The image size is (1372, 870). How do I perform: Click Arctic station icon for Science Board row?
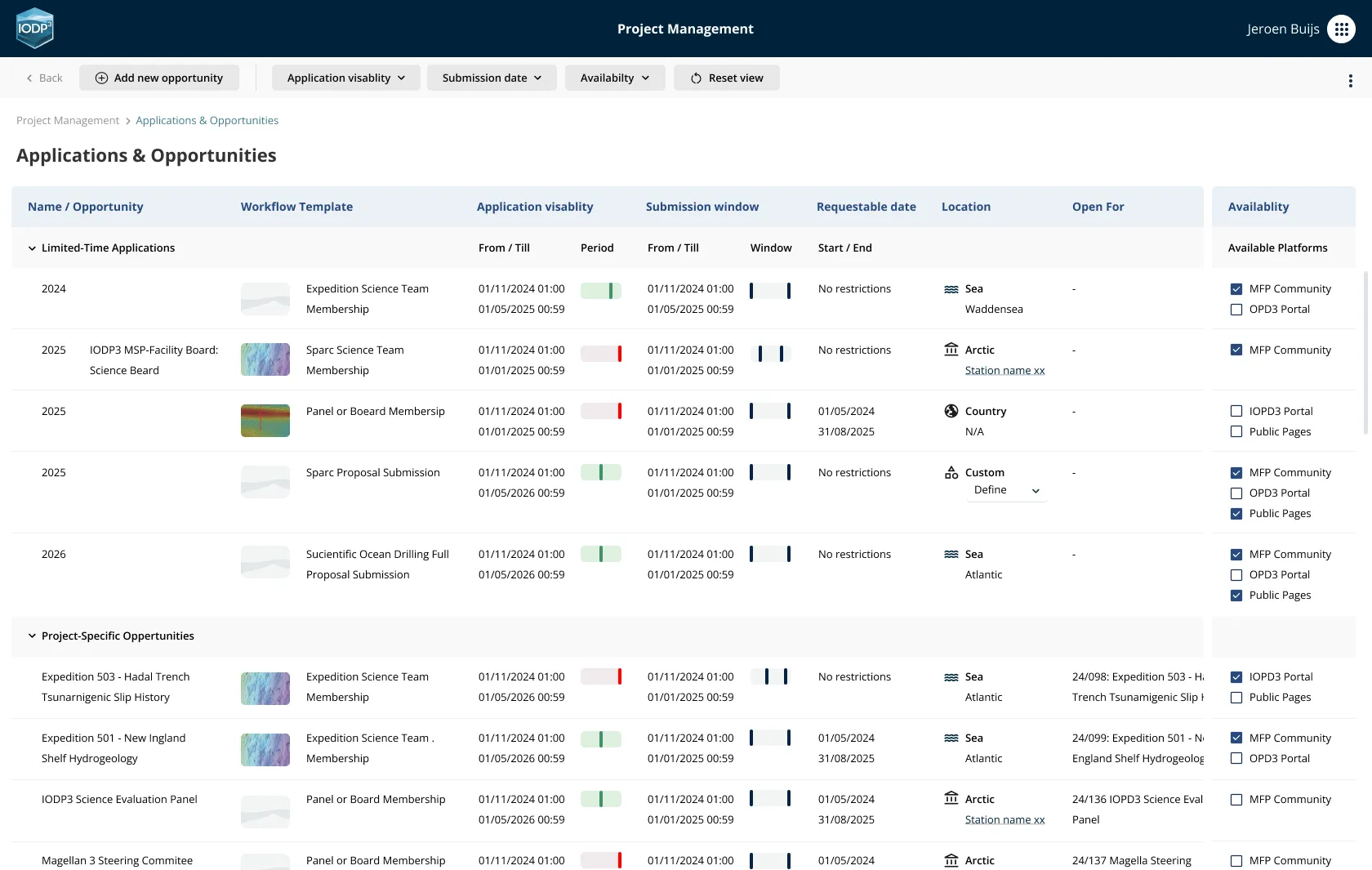tap(951, 350)
